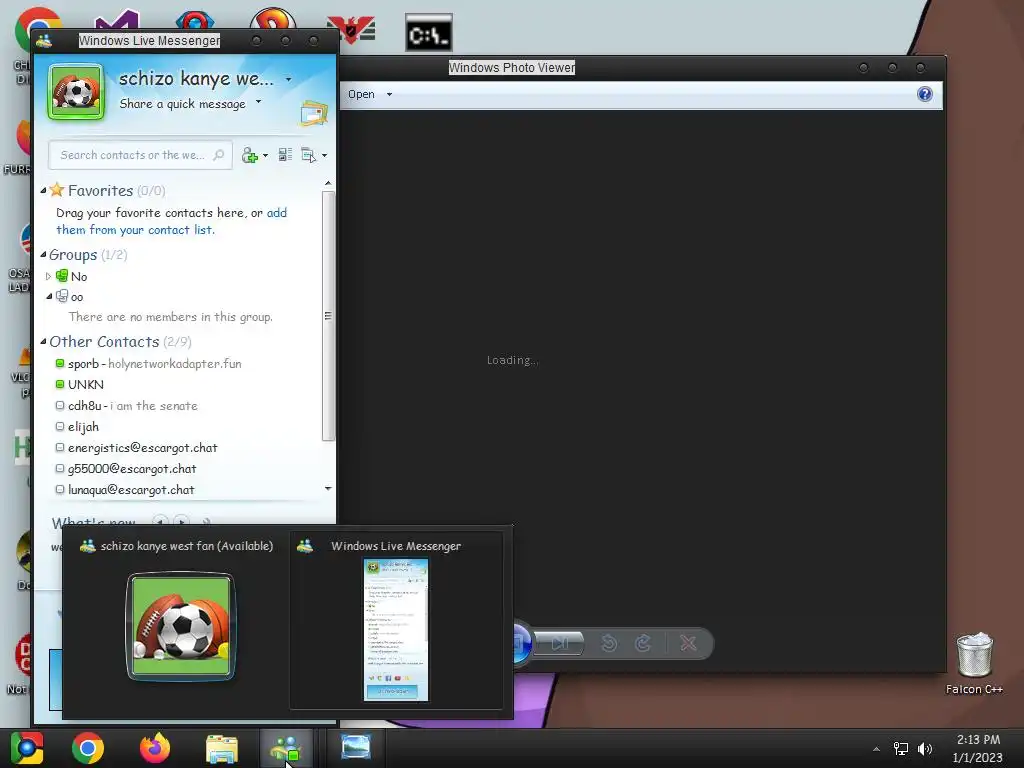Click the Photo Viewer taskbar button

point(356,747)
